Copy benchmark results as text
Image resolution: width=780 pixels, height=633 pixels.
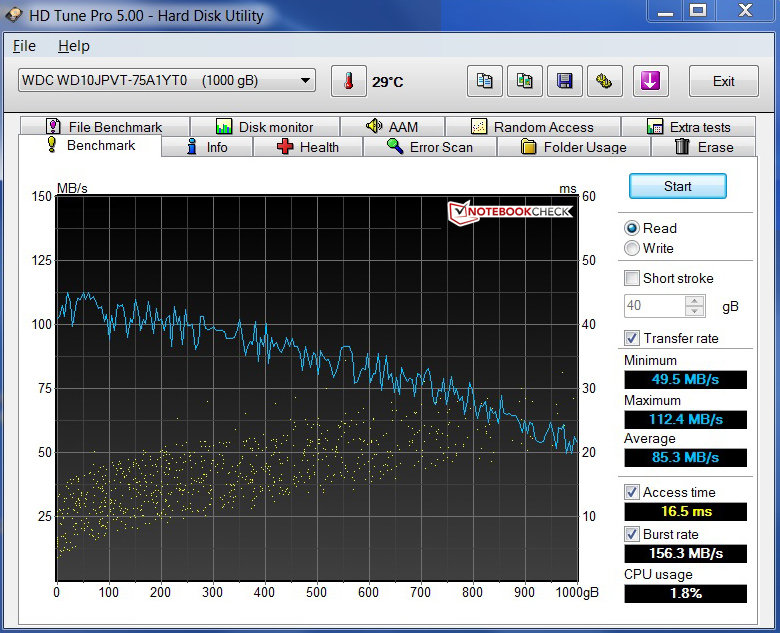pos(485,81)
